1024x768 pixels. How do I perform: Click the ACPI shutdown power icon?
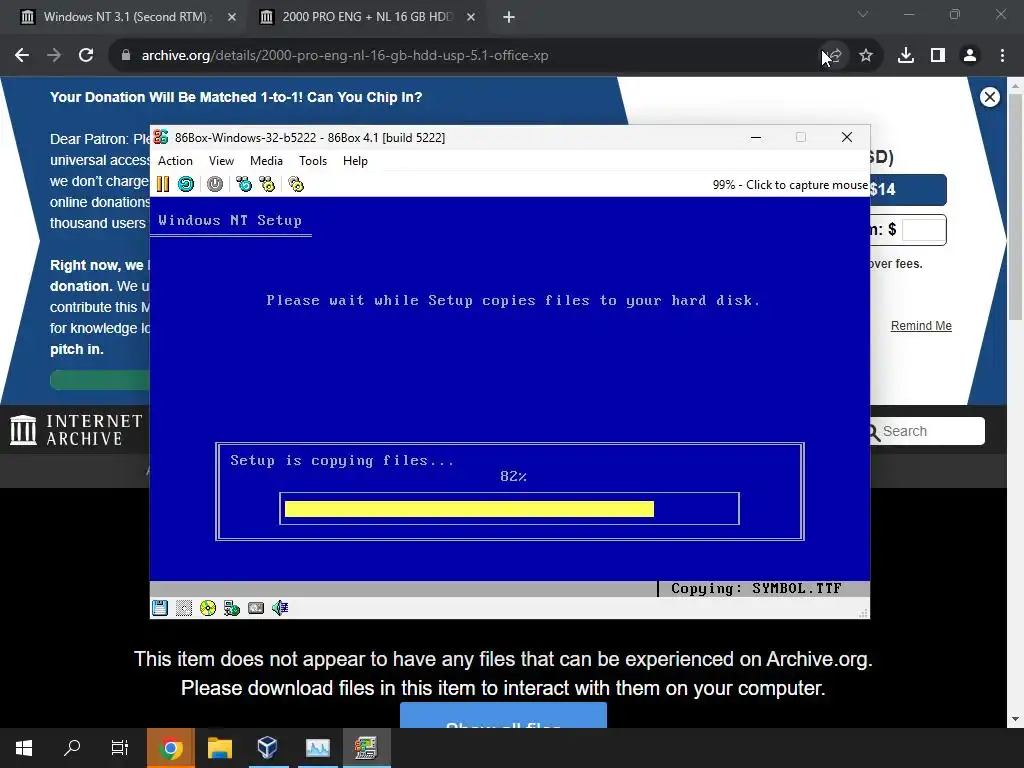(x=215, y=184)
